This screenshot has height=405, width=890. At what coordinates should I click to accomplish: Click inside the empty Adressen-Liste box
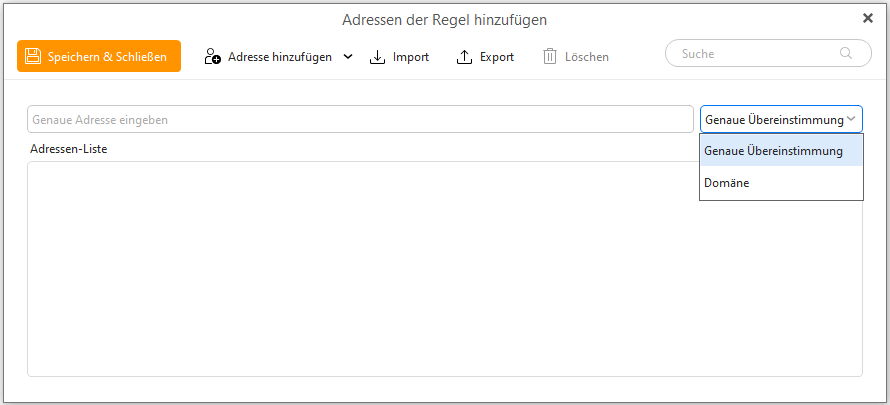point(445,269)
